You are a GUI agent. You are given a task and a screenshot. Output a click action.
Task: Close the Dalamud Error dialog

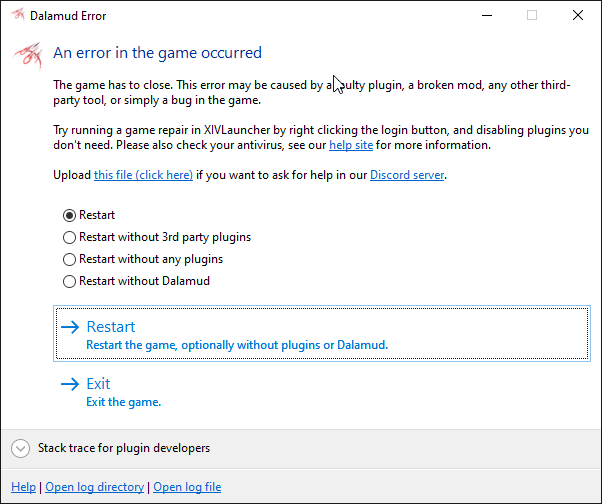[578, 15]
